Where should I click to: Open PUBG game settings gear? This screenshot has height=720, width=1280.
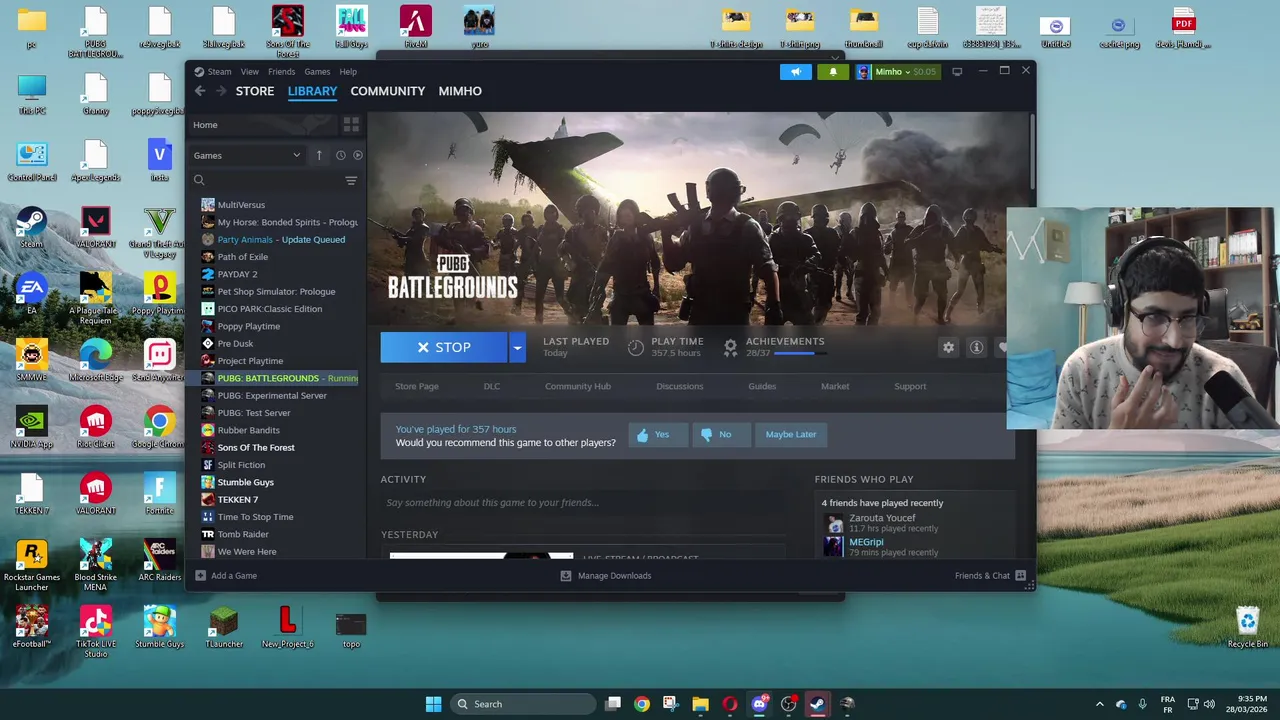pyautogui.click(x=948, y=347)
